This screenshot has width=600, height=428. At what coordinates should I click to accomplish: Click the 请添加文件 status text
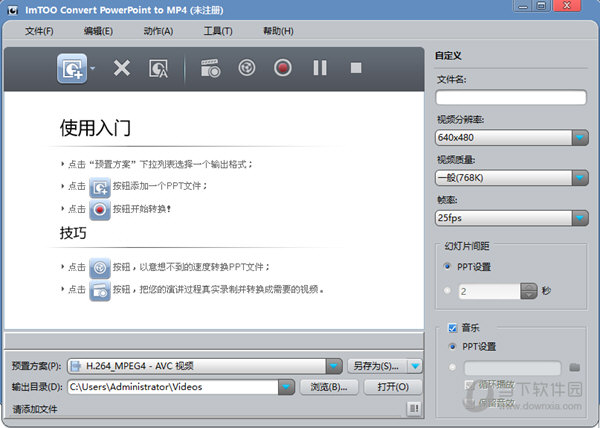click(x=35, y=409)
